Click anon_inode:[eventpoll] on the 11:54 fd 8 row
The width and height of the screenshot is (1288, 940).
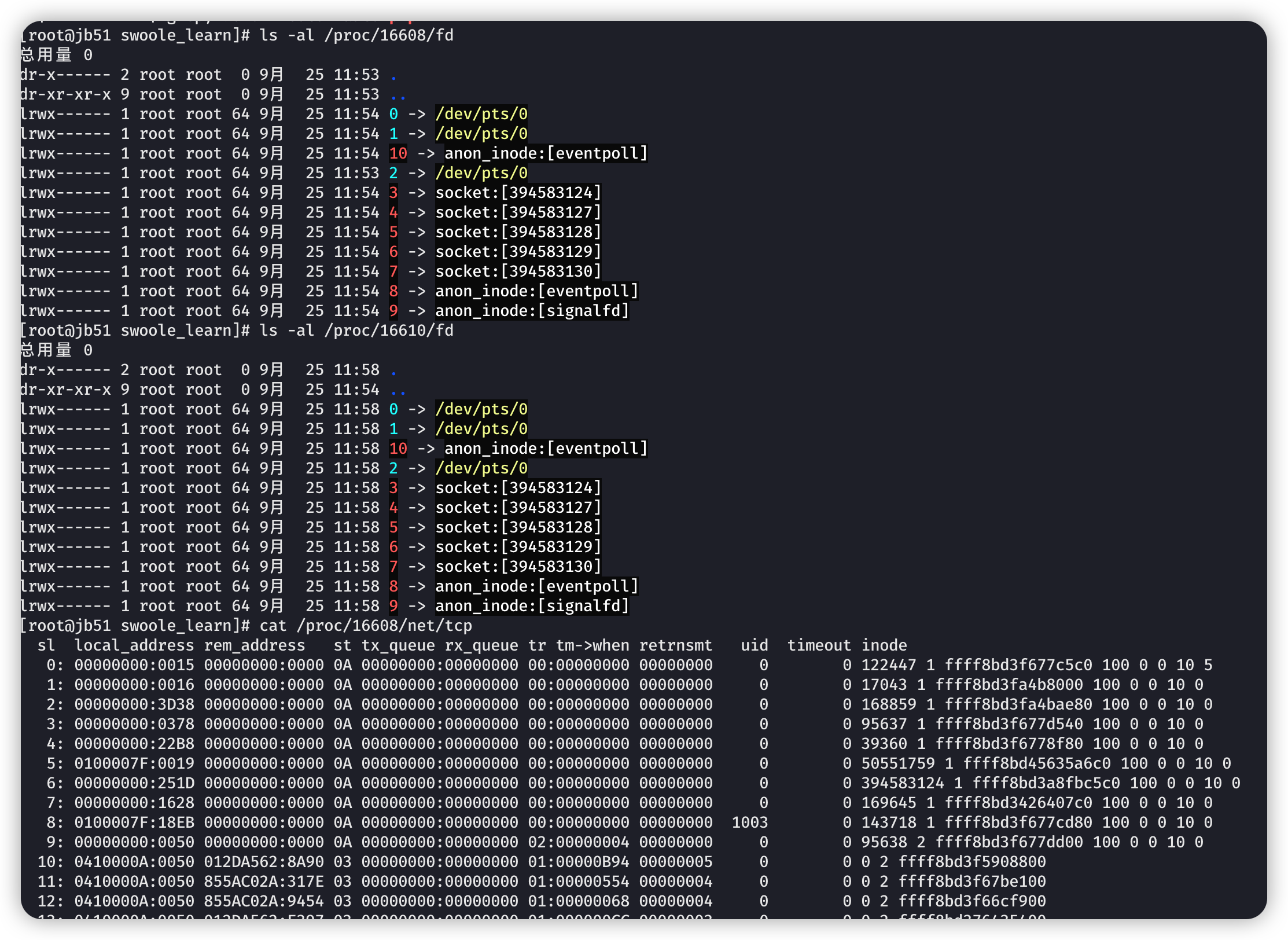click(x=537, y=291)
